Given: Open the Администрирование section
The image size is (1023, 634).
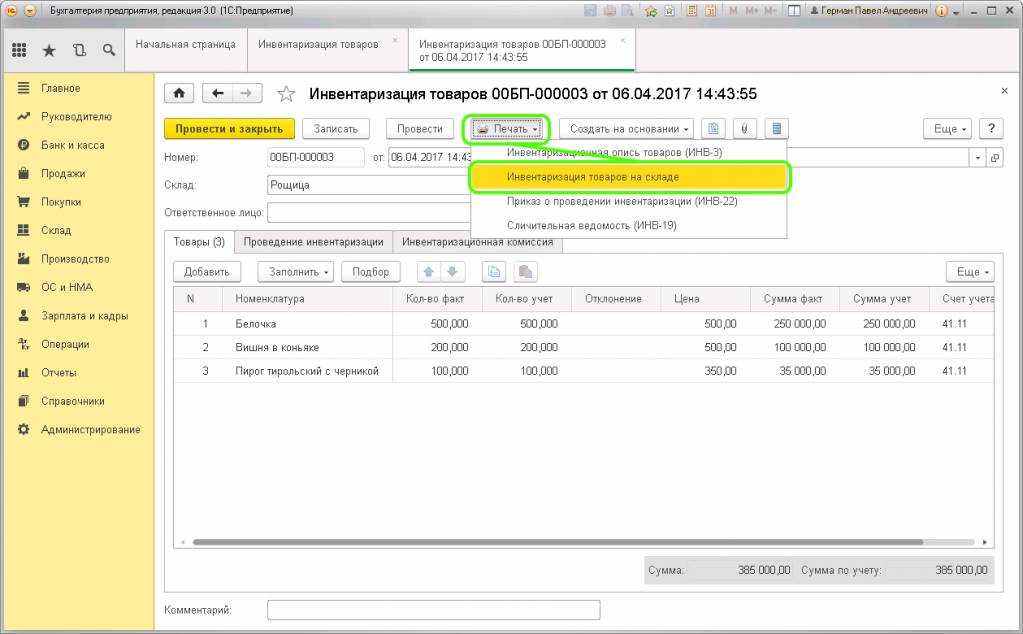Looking at the screenshot, I should click(91, 430).
